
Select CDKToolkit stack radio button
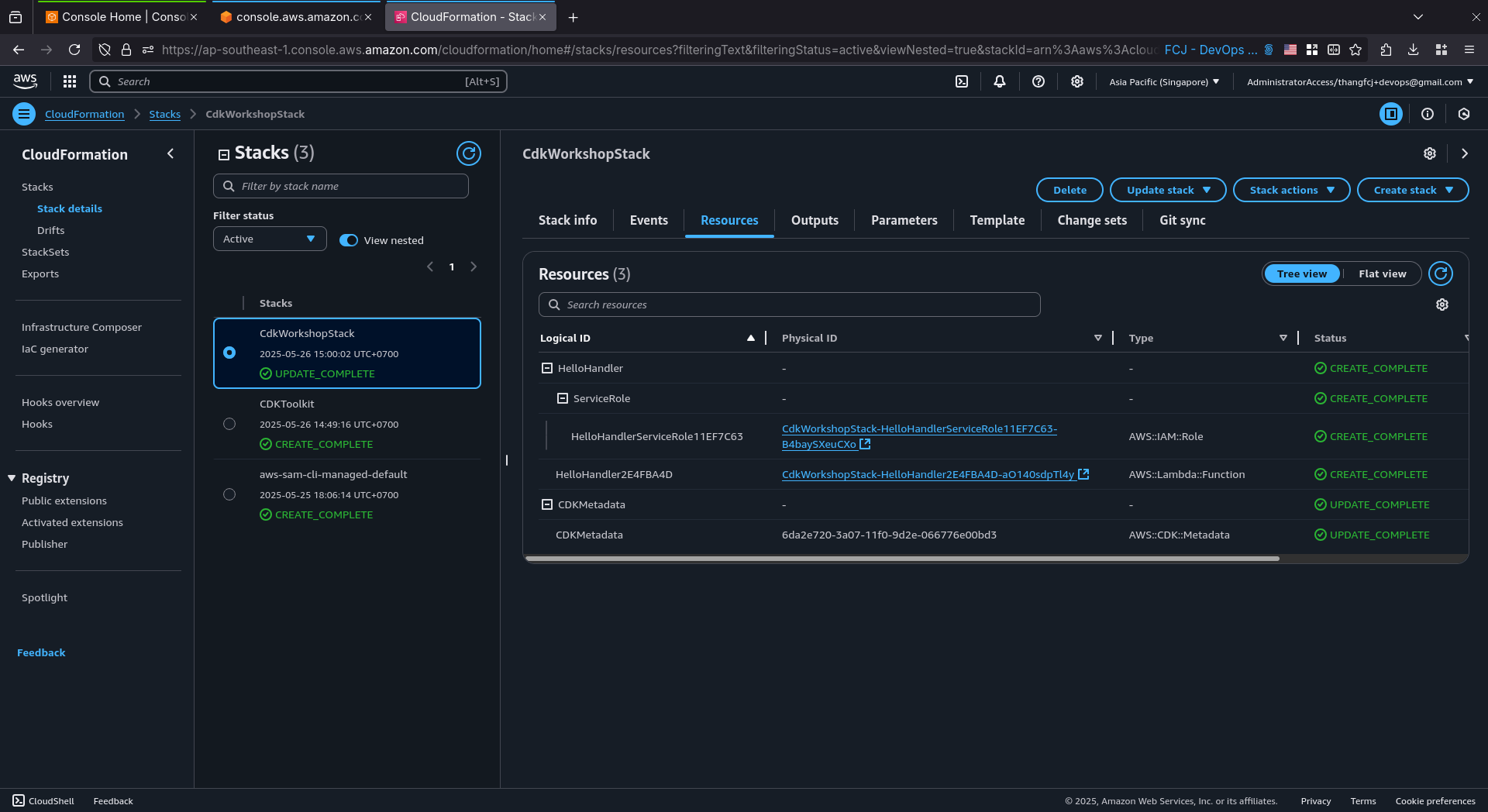tap(229, 424)
